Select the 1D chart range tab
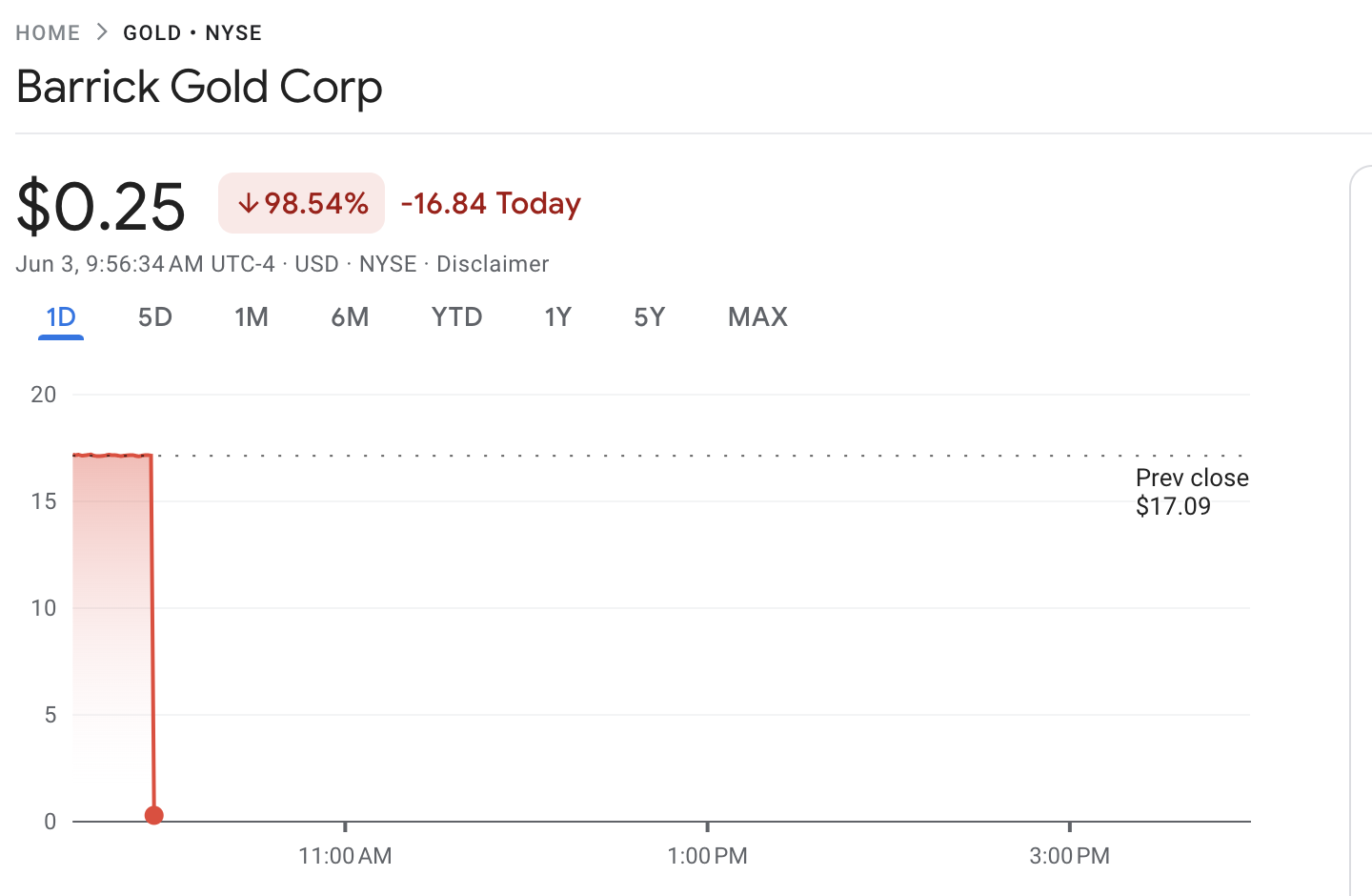 61,317
